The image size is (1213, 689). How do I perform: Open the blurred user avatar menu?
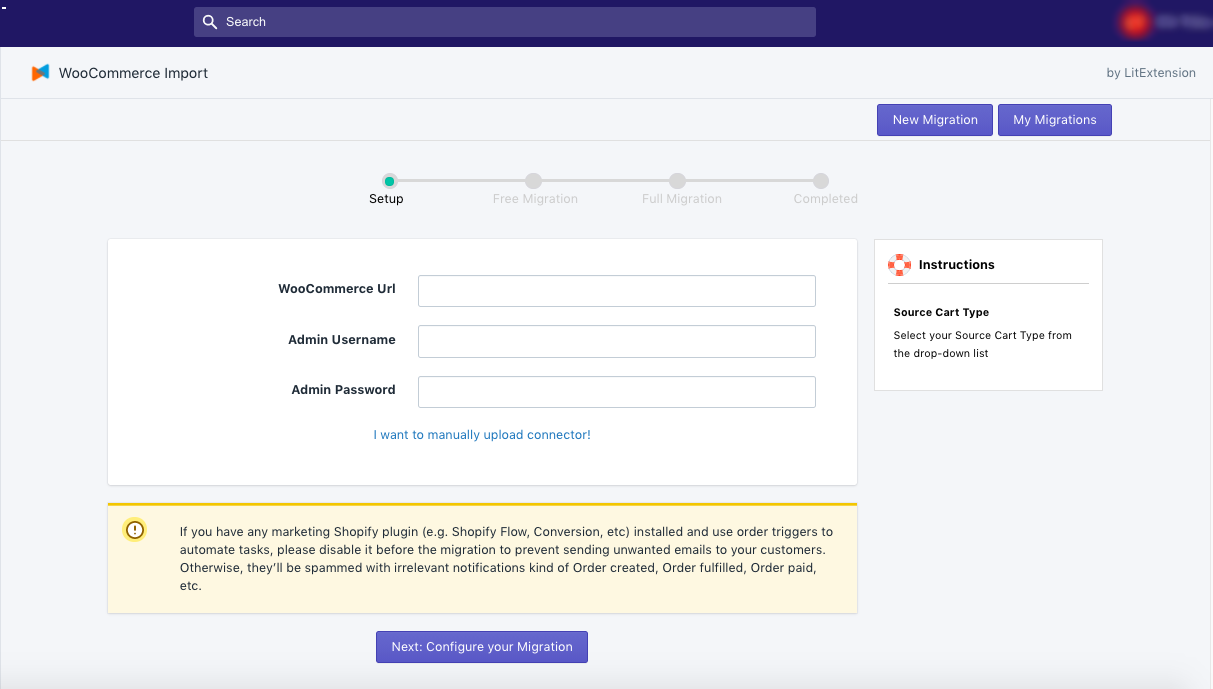point(1134,21)
